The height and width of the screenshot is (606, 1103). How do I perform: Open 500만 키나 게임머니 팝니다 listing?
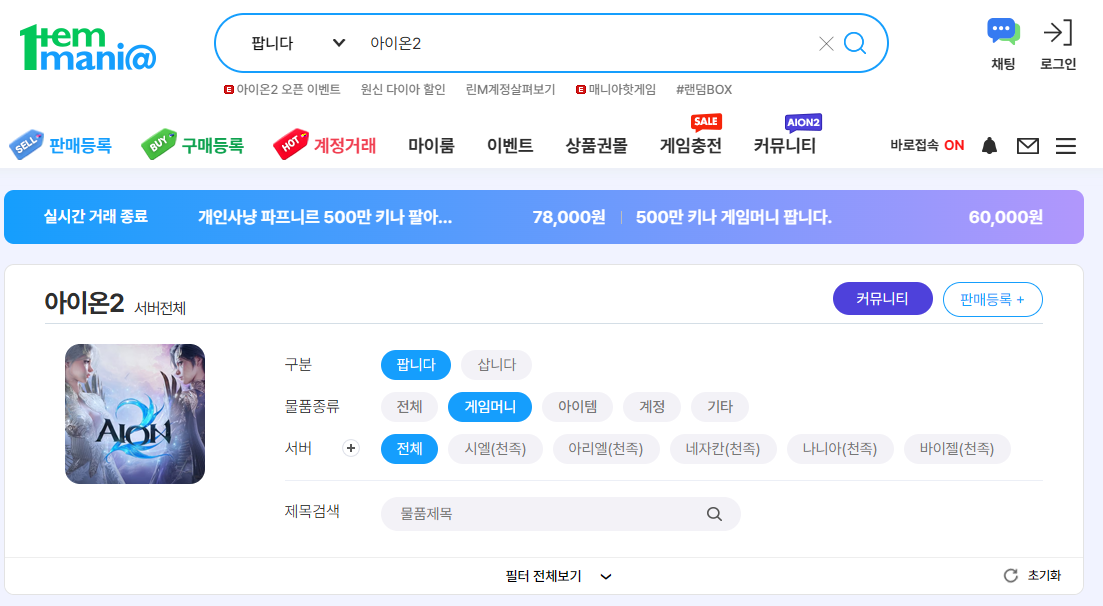pyautogui.click(x=734, y=217)
